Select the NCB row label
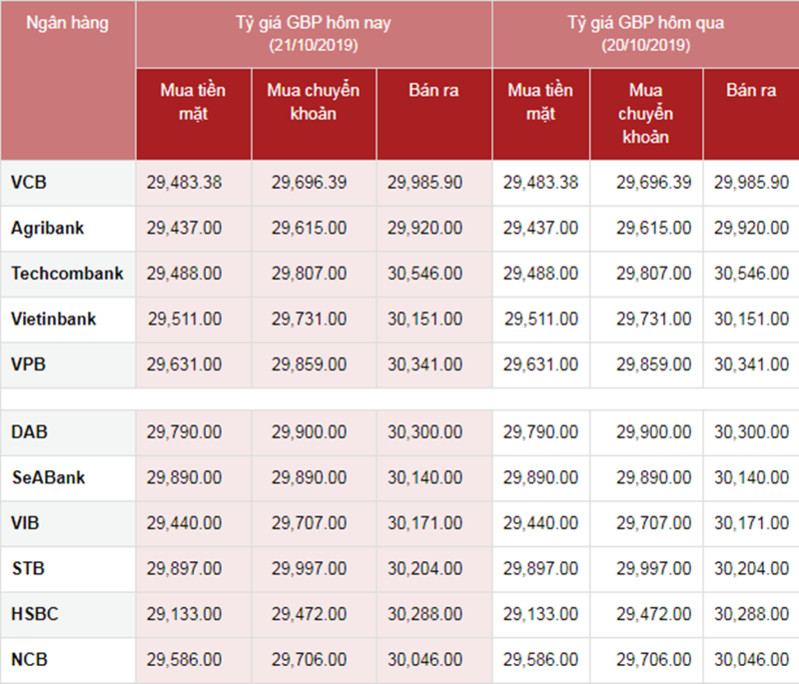The height and width of the screenshot is (684, 799). (x=30, y=659)
